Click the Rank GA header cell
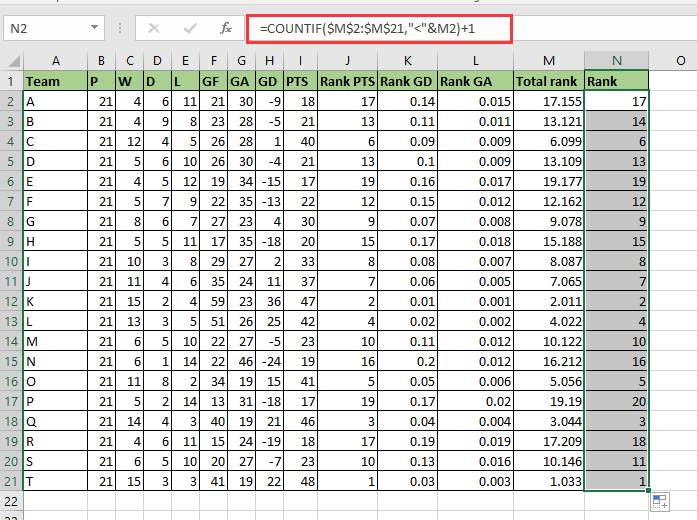Screen dimensions: 697x520 point(475,81)
